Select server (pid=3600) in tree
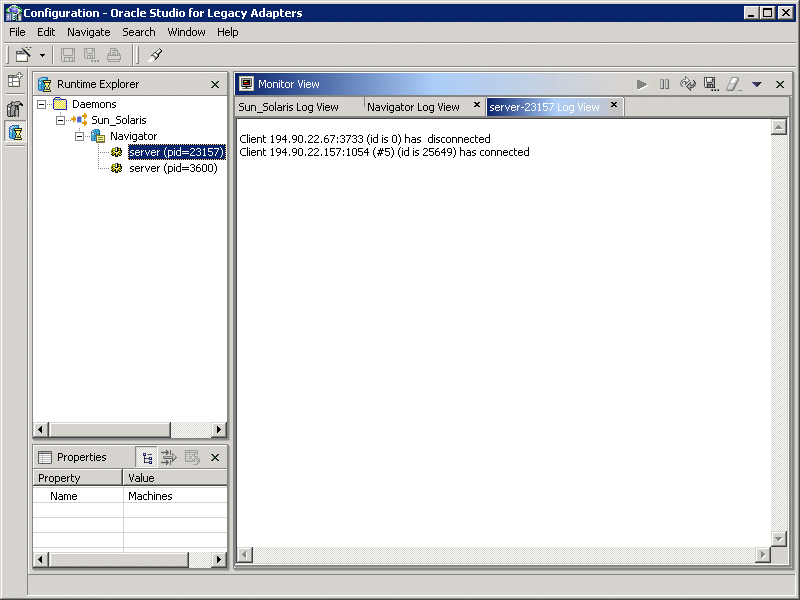Viewport: 800px width, 600px height. pos(173,168)
